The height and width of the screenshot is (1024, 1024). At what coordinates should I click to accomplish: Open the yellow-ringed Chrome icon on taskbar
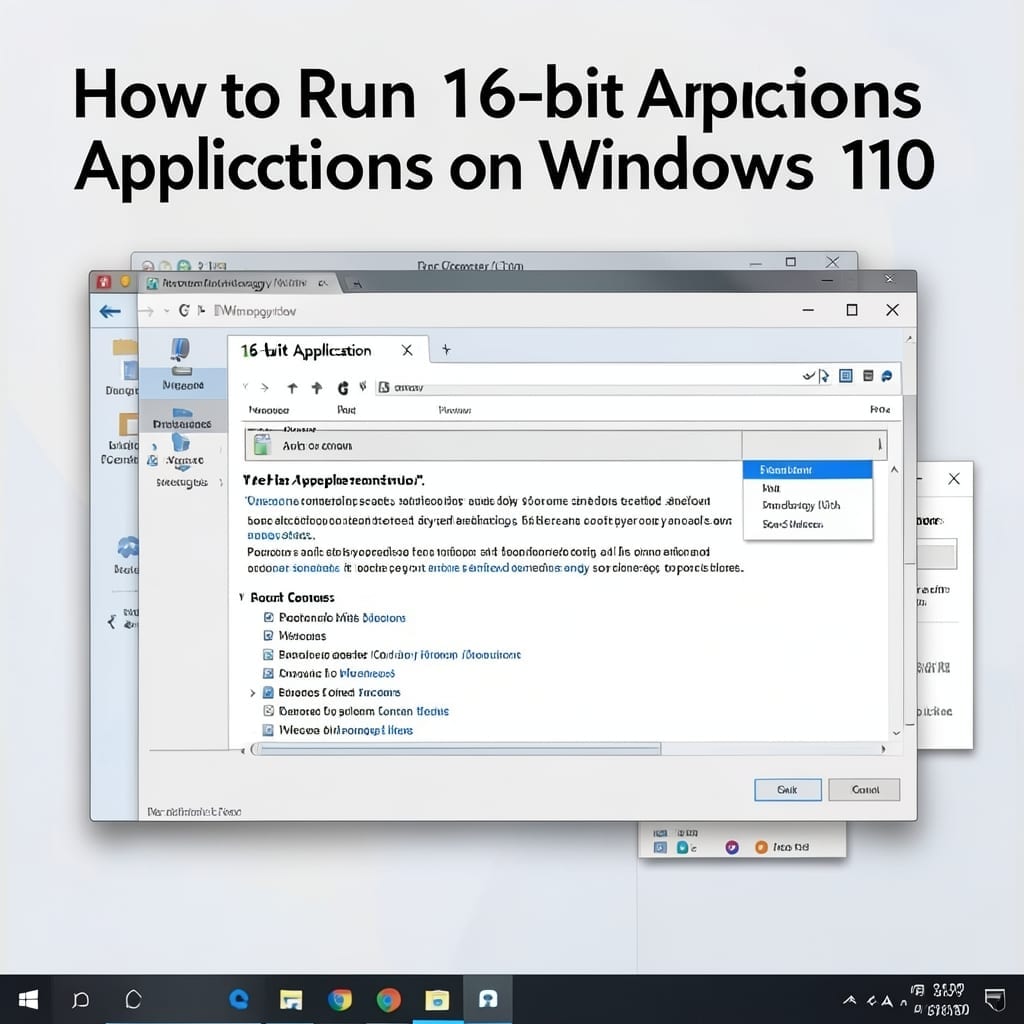tap(340, 1000)
